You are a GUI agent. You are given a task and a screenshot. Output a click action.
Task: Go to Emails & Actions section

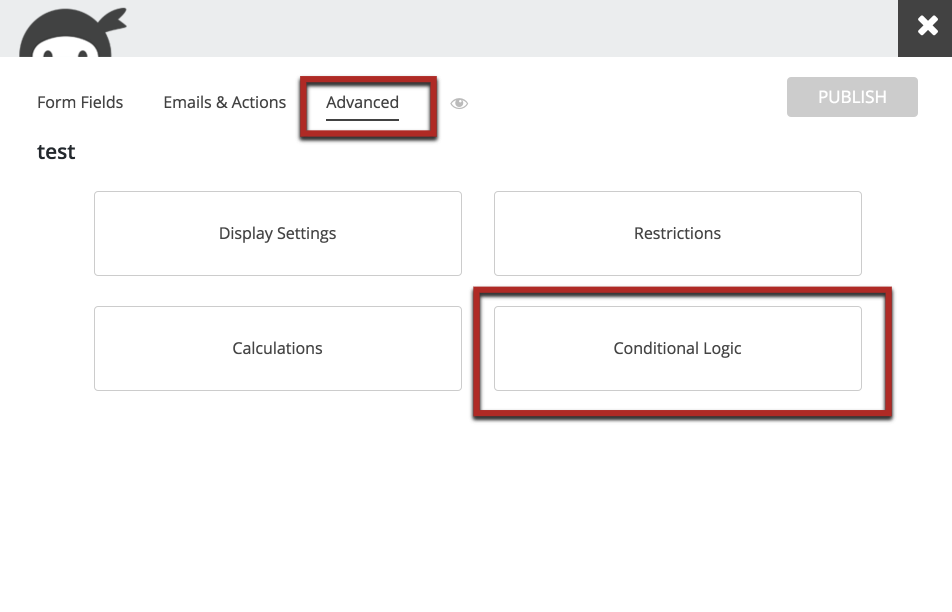pos(224,102)
